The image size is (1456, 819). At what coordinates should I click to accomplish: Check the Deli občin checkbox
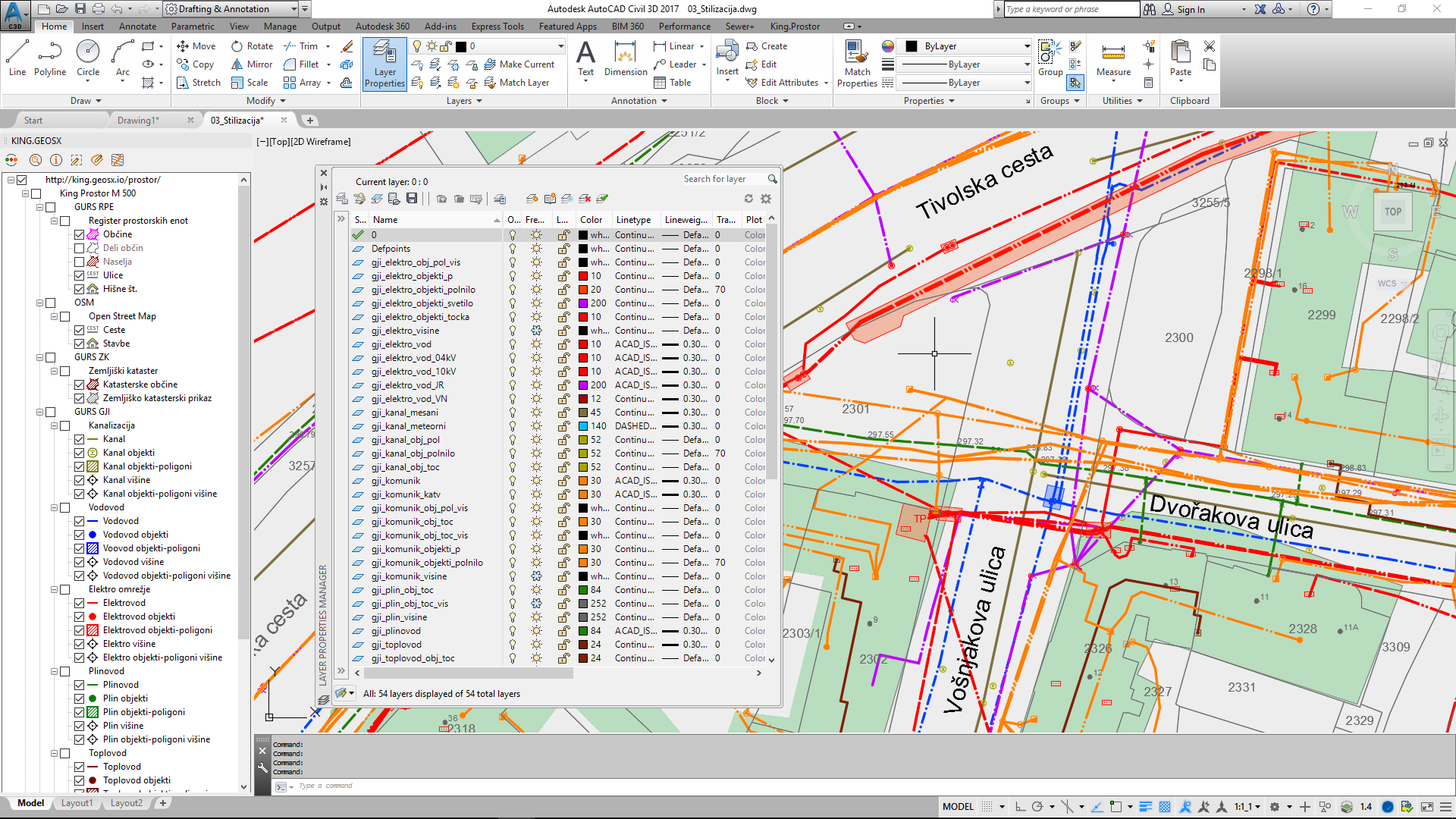79,248
